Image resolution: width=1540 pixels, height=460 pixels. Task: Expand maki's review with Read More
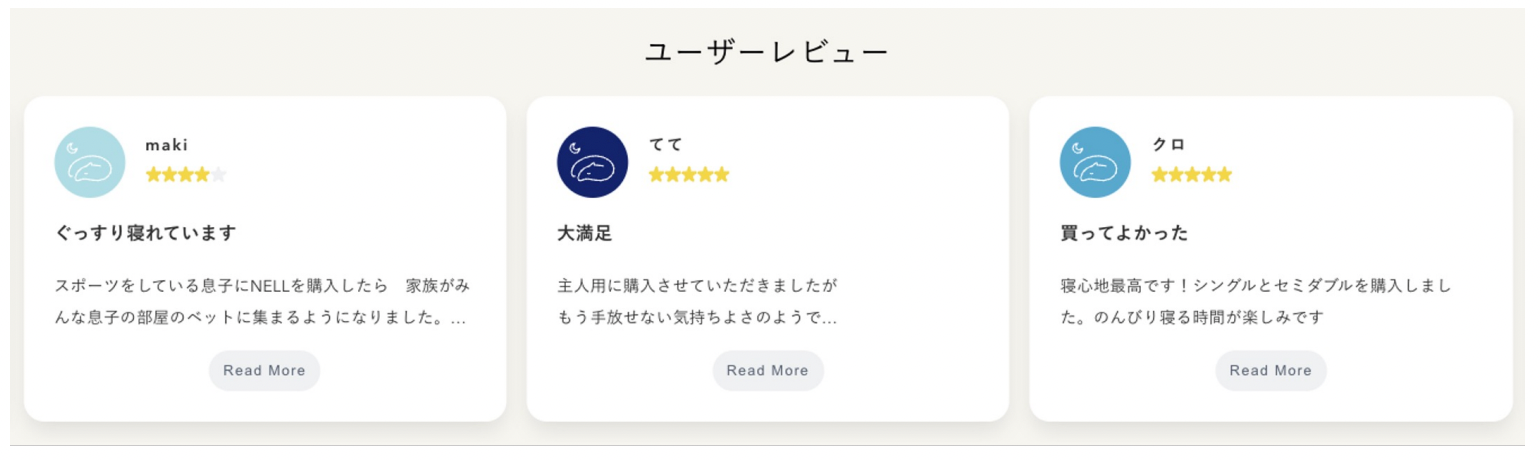[264, 370]
